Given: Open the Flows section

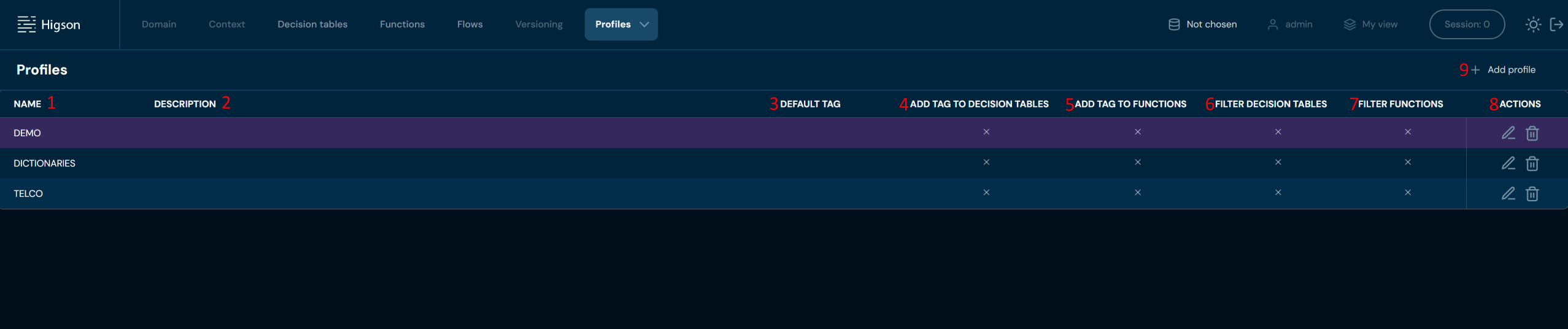Looking at the screenshot, I should (469, 25).
